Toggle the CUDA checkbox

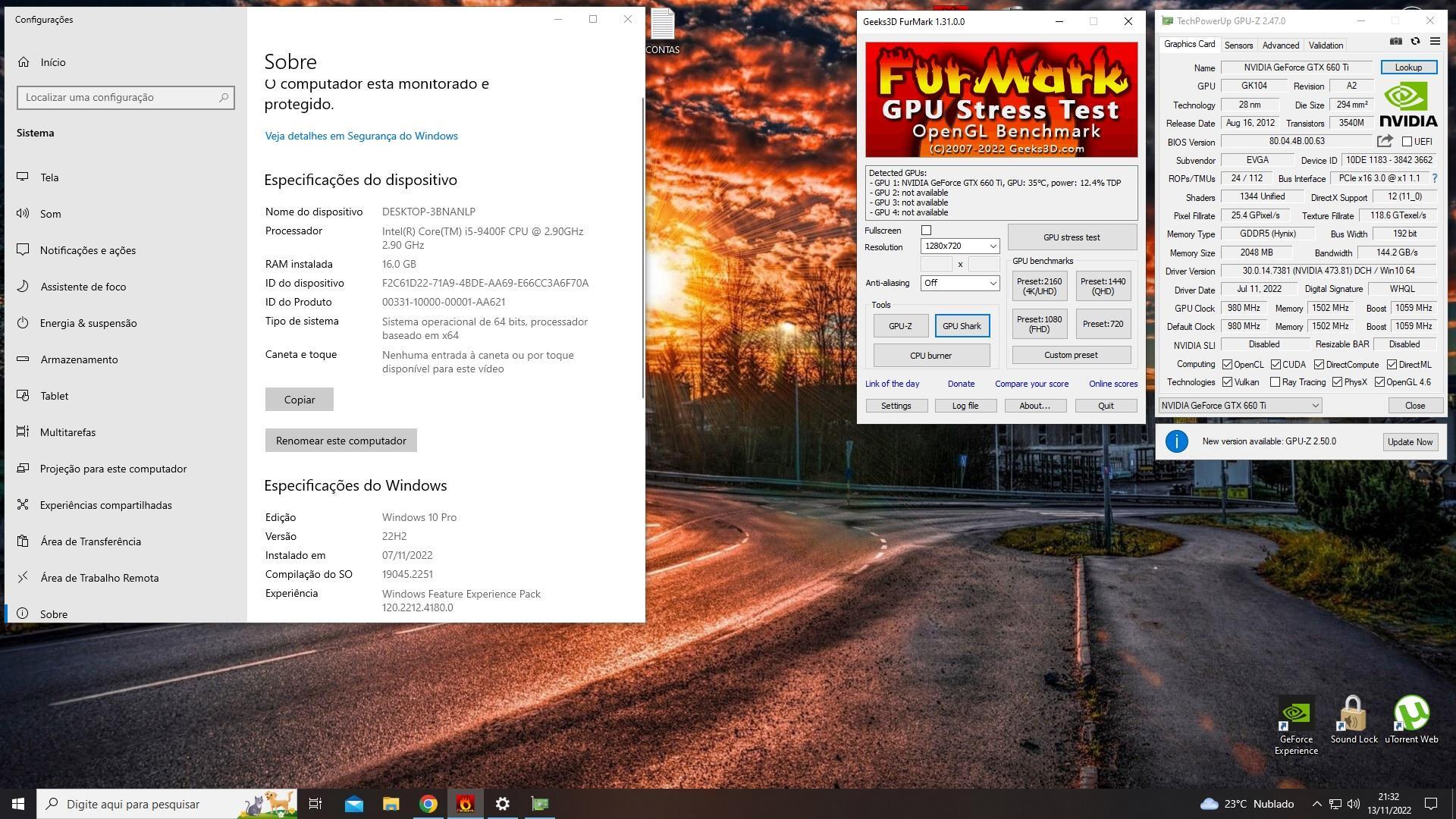pyautogui.click(x=1276, y=365)
